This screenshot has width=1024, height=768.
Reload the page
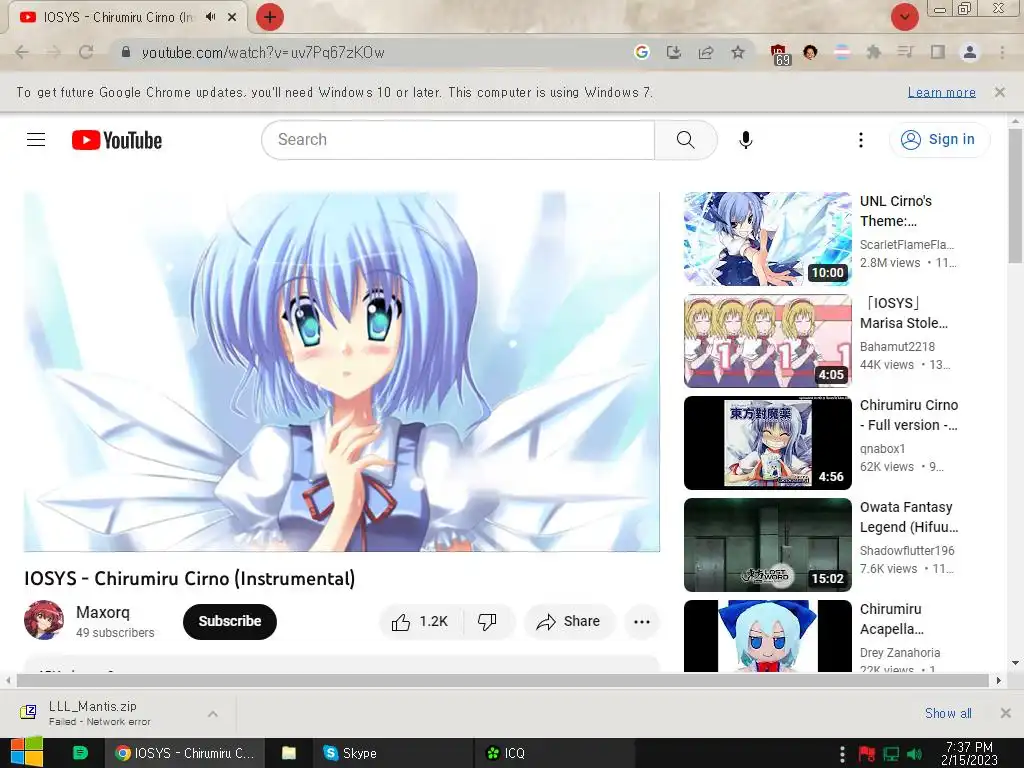coord(86,52)
